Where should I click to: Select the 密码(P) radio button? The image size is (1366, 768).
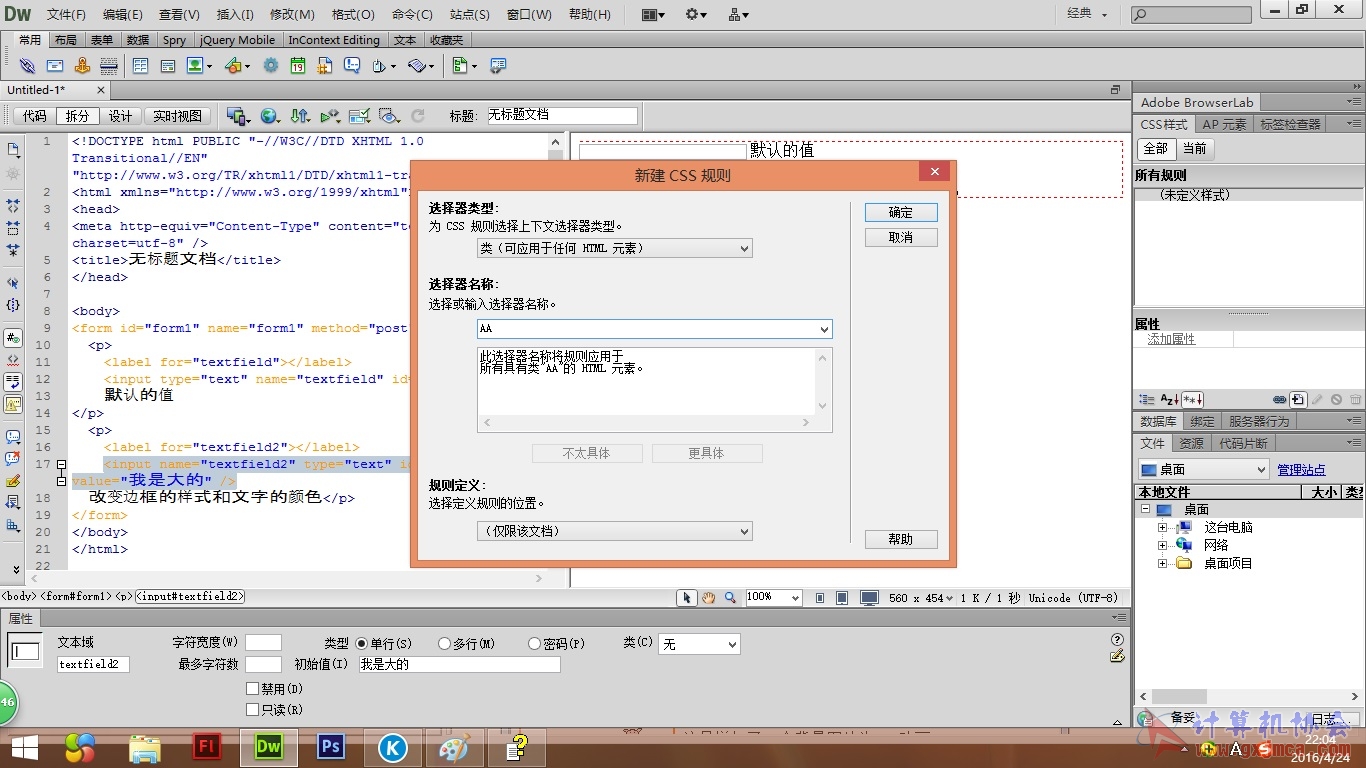pos(534,644)
